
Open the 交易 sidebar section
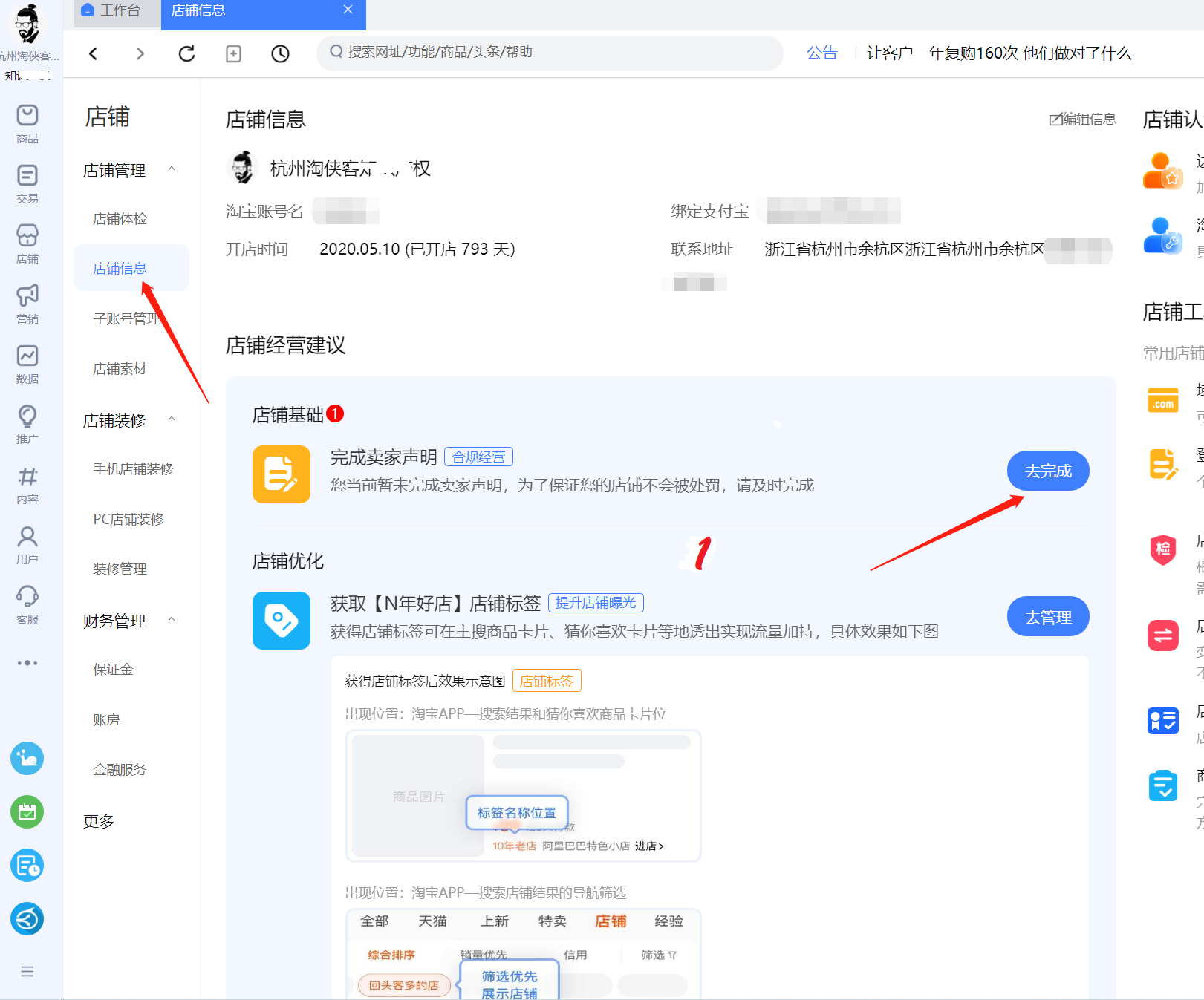click(x=27, y=184)
